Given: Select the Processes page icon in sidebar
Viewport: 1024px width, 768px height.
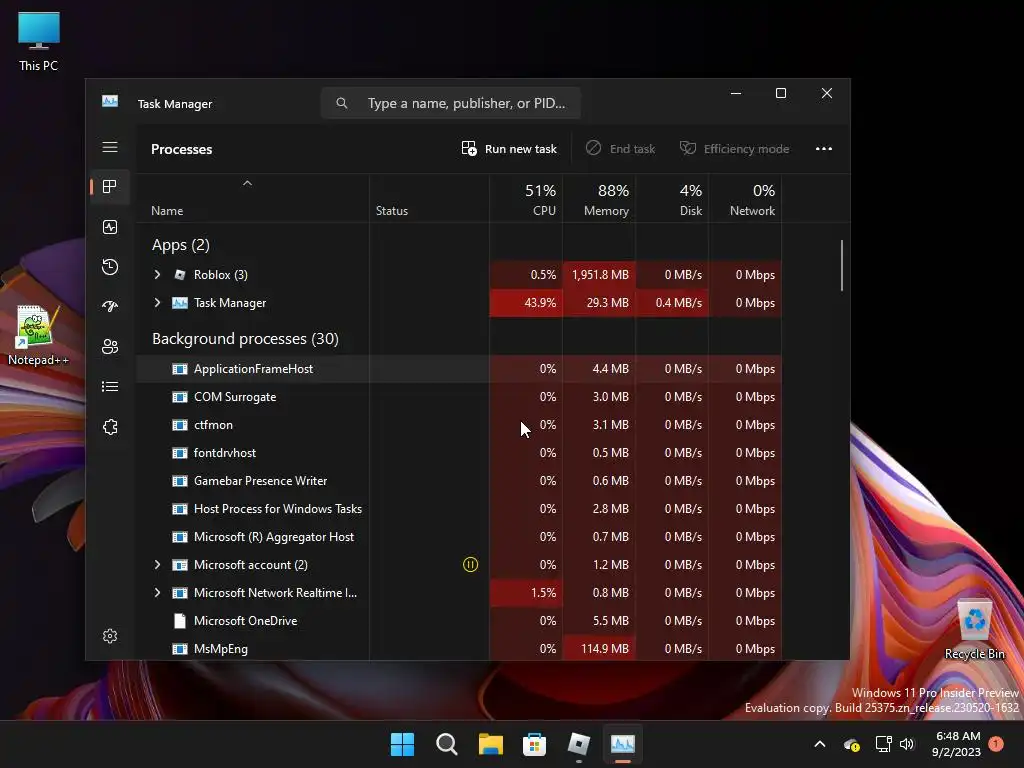Looking at the screenshot, I should 110,187.
